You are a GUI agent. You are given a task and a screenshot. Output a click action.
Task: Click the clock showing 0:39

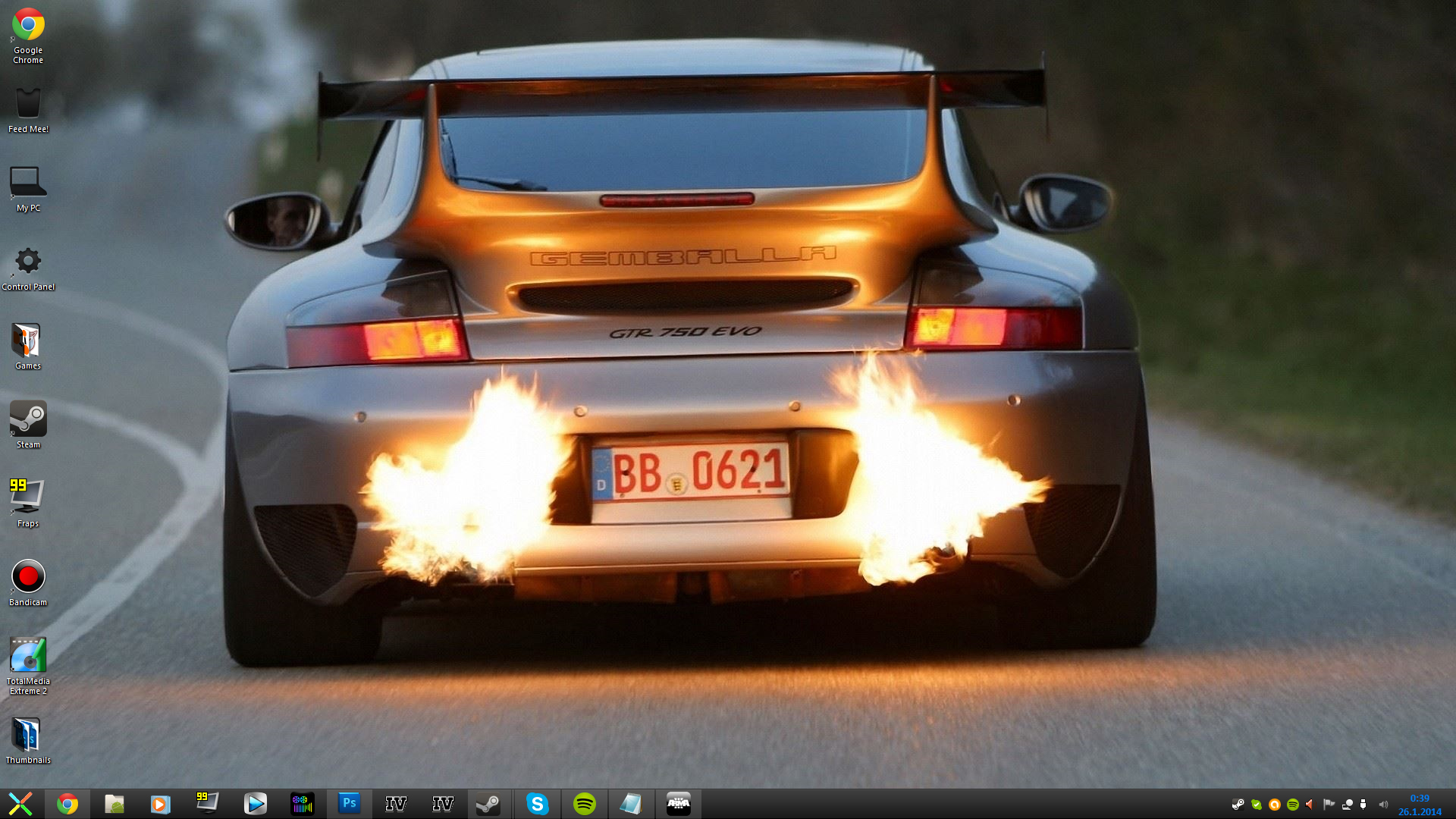point(1420,799)
